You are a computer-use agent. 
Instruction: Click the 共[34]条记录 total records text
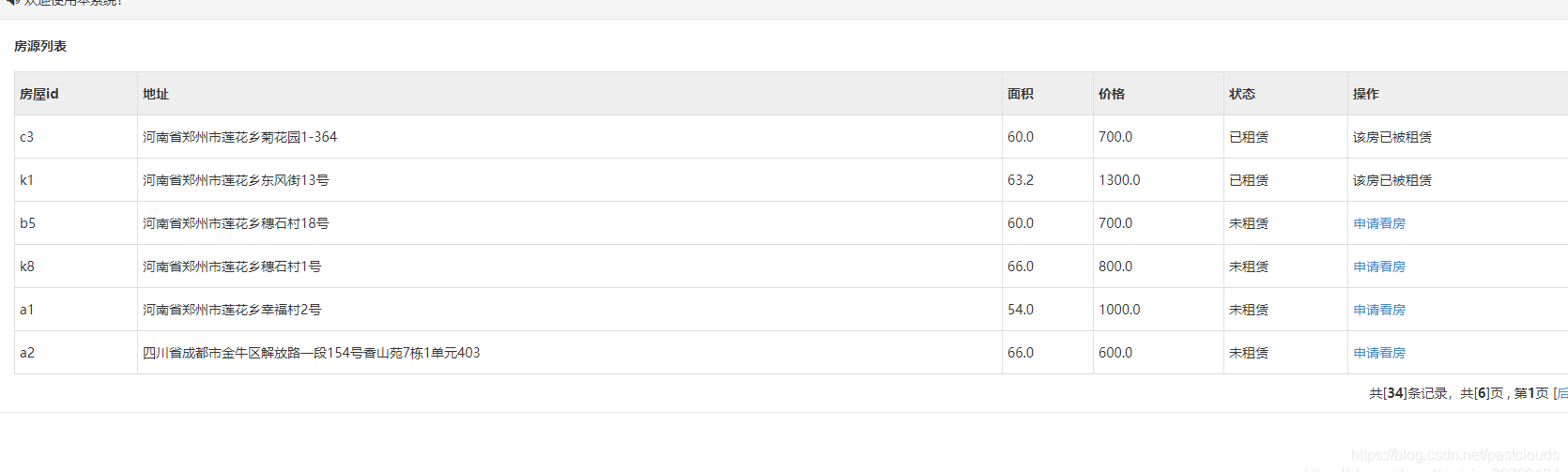coord(1407,393)
